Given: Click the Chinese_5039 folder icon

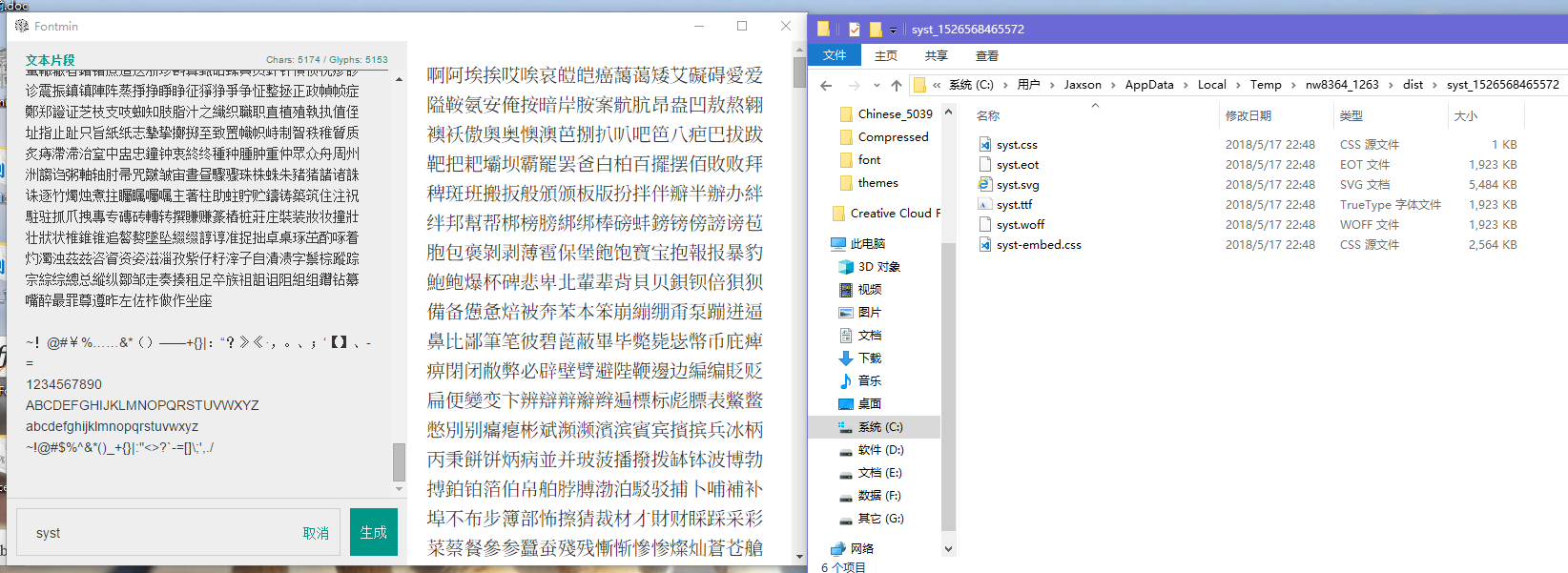Looking at the screenshot, I should [x=846, y=113].
